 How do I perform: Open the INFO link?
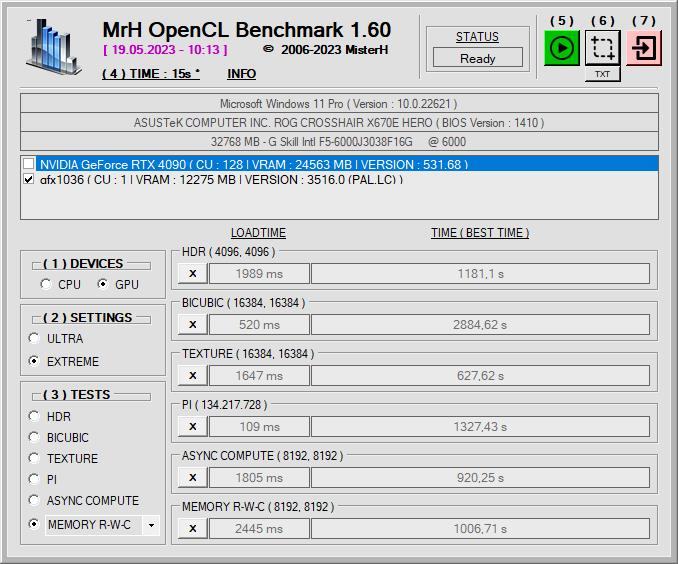[241, 74]
